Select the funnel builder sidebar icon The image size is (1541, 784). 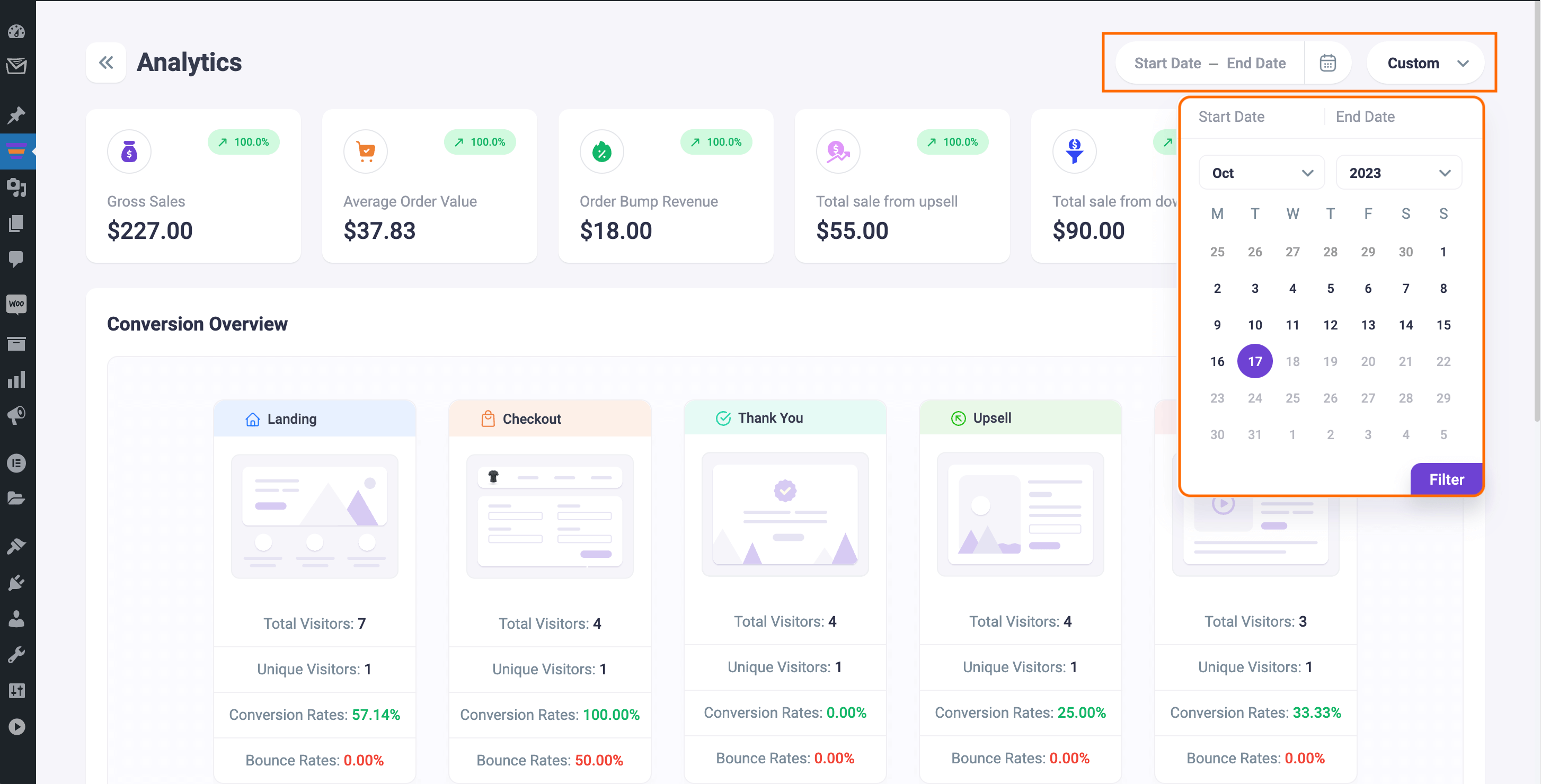[17, 152]
